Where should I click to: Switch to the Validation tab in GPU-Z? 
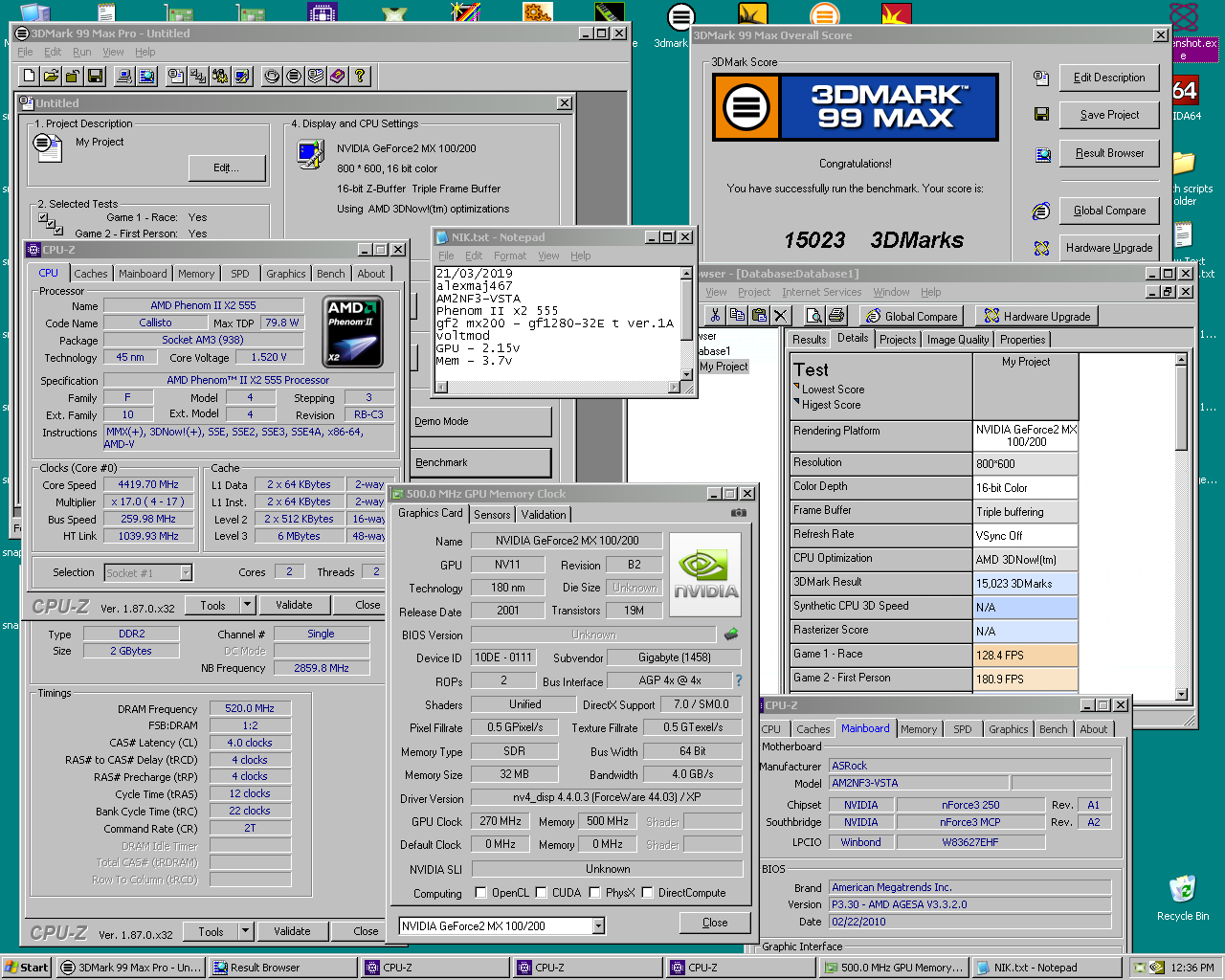tap(544, 514)
